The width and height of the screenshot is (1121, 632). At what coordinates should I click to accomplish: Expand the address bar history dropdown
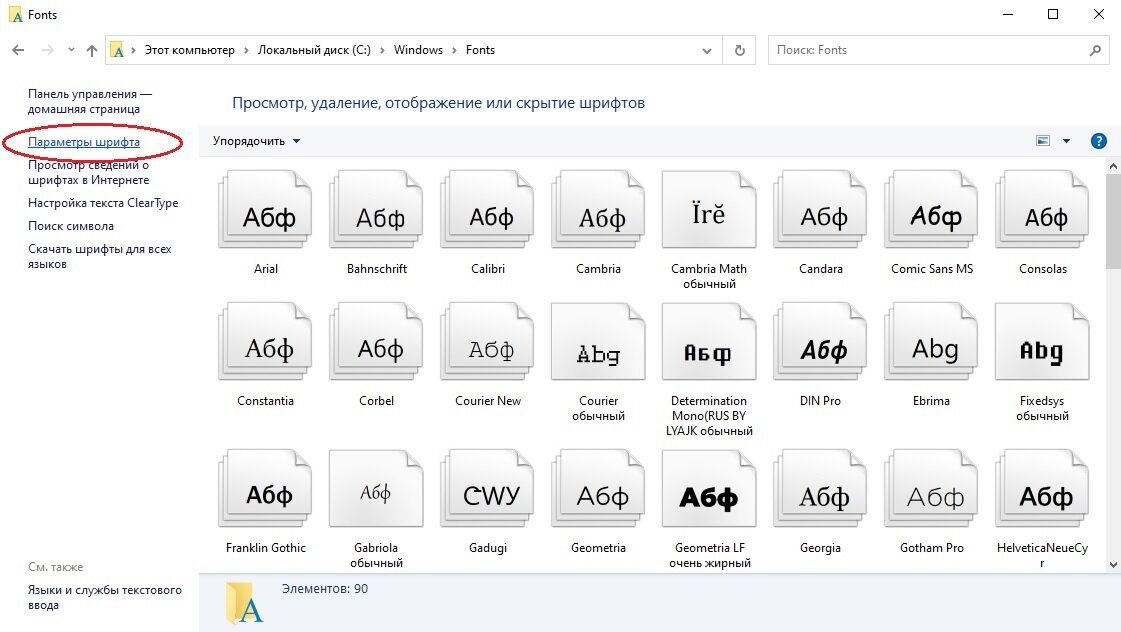point(706,50)
